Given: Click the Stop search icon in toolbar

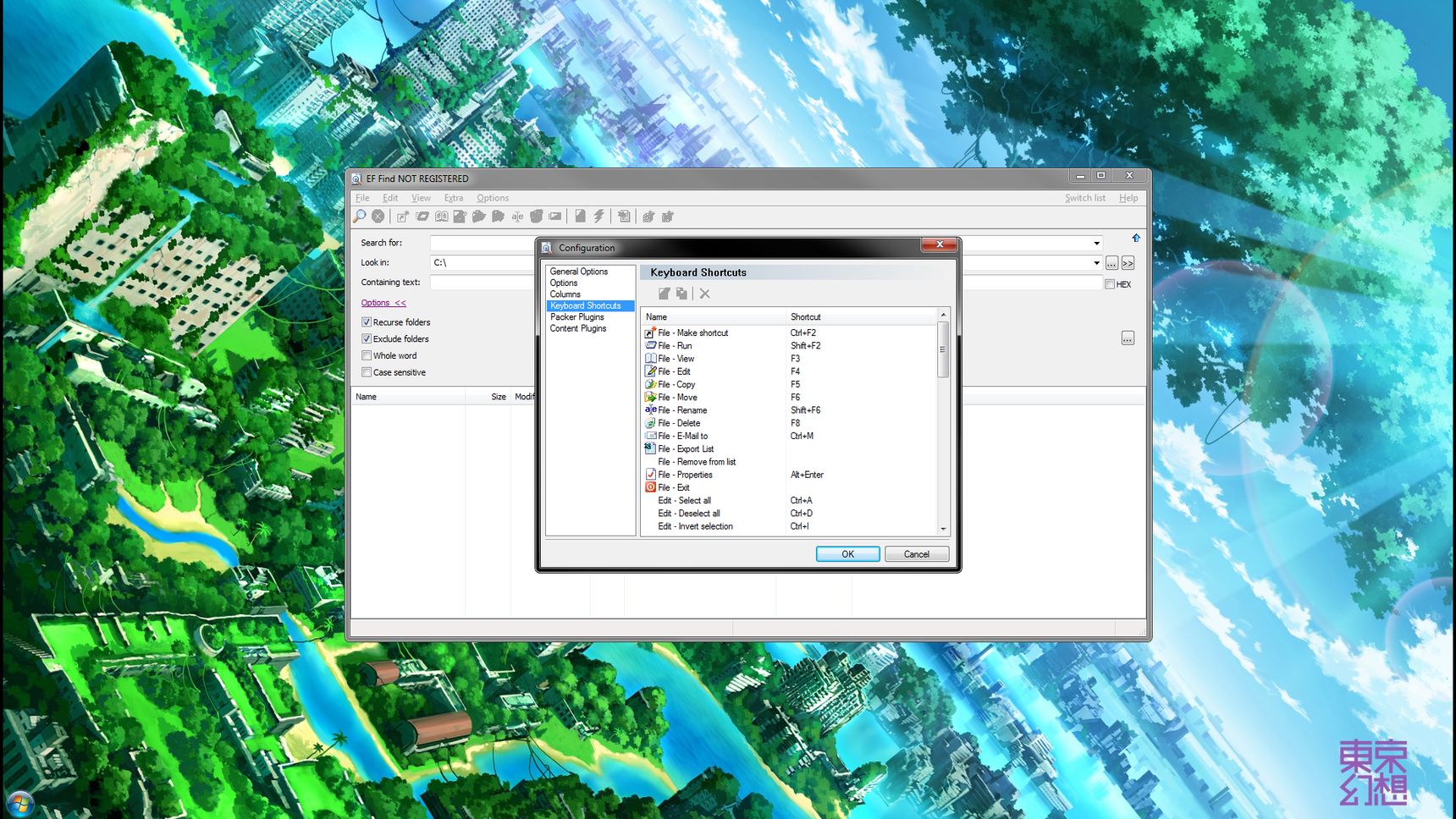Looking at the screenshot, I should (x=378, y=217).
